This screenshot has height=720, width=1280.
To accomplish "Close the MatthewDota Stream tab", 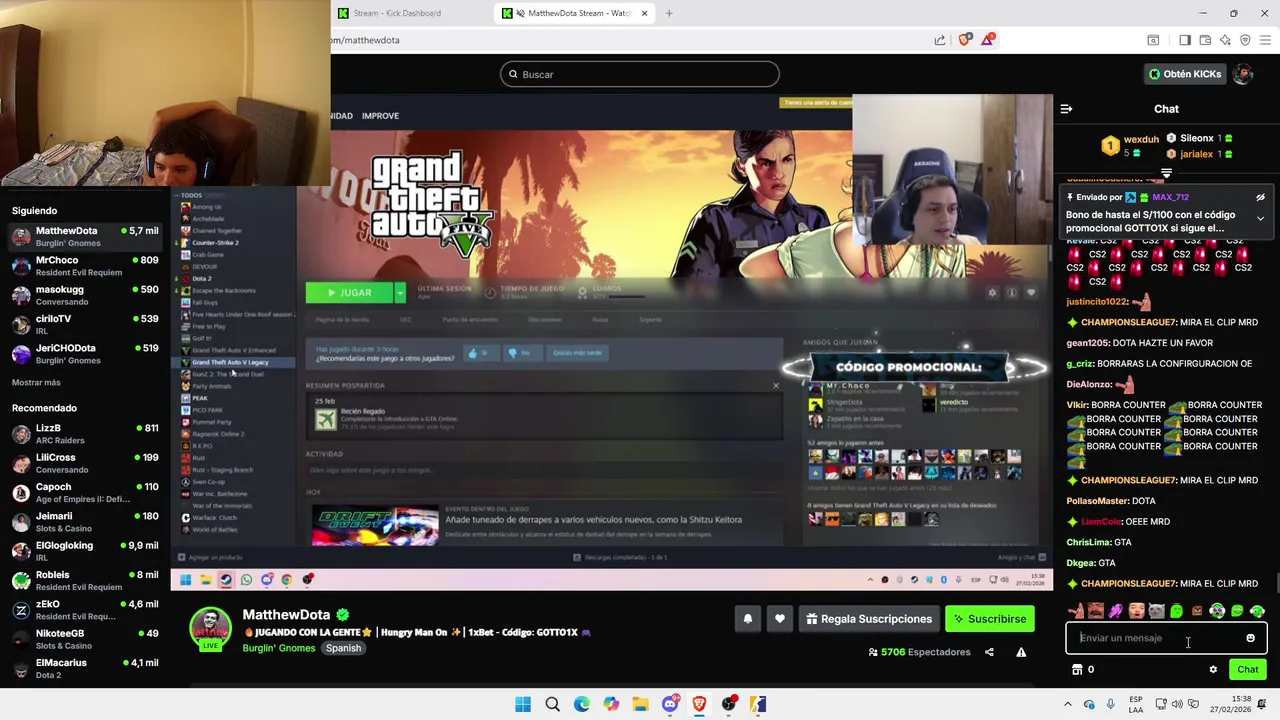I will [x=644, y=13].
